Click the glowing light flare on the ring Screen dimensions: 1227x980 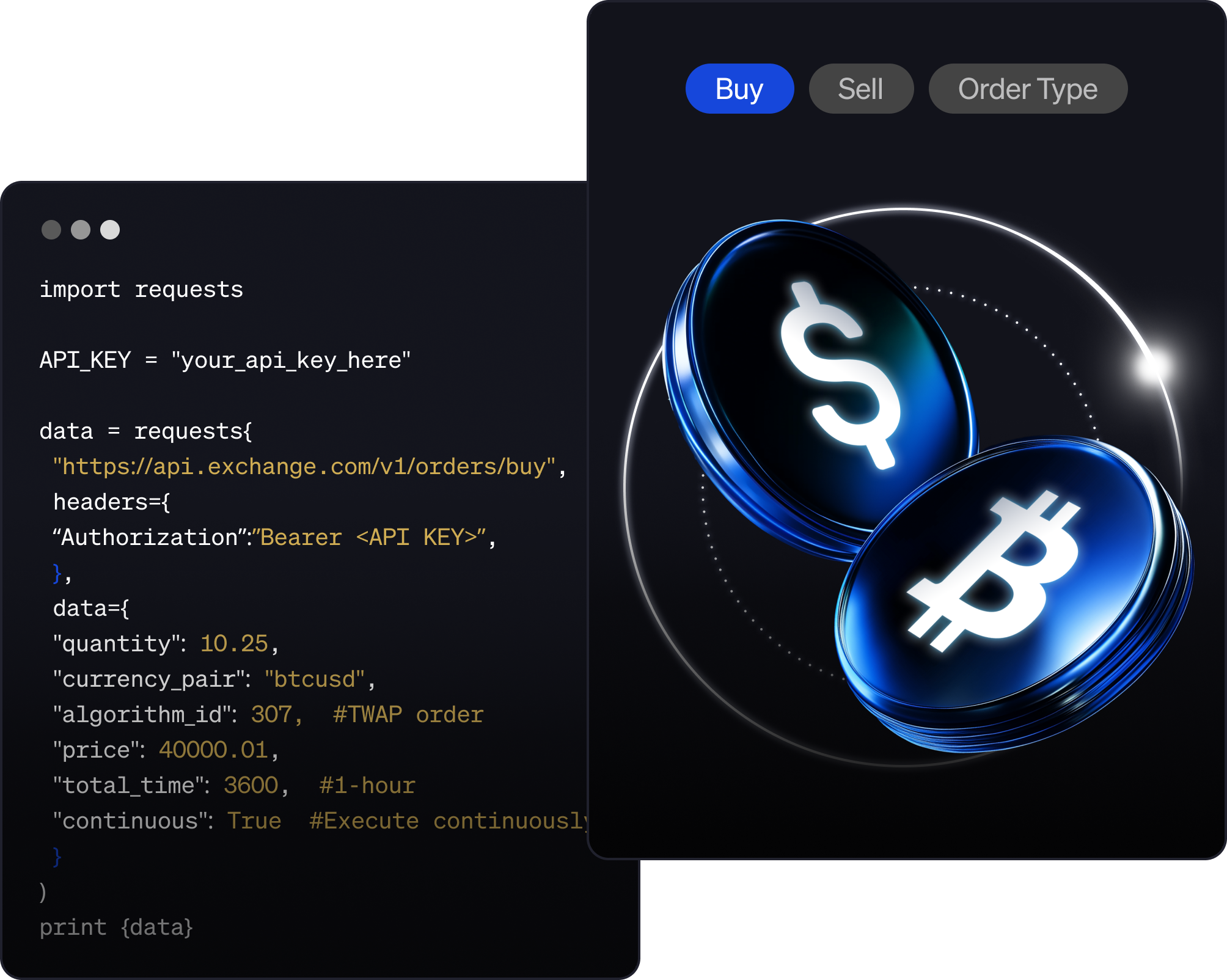point(1152,365)
